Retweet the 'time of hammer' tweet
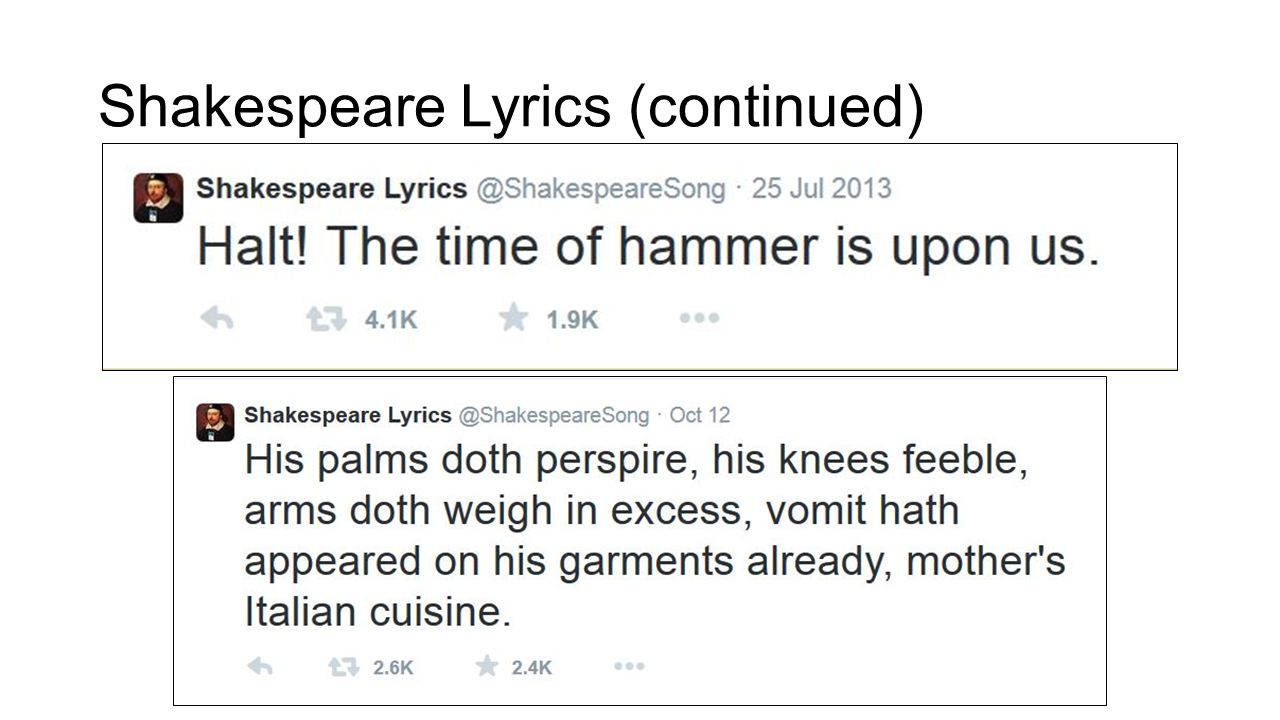Viewport: 1280px width, 720px height. 326,319
